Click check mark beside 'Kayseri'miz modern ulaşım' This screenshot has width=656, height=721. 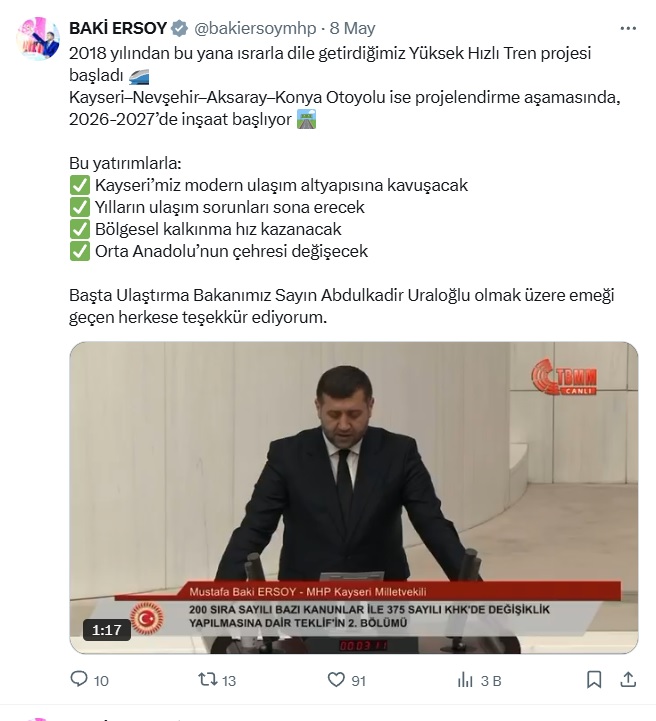pyautogui.click(x=80, y=185)
